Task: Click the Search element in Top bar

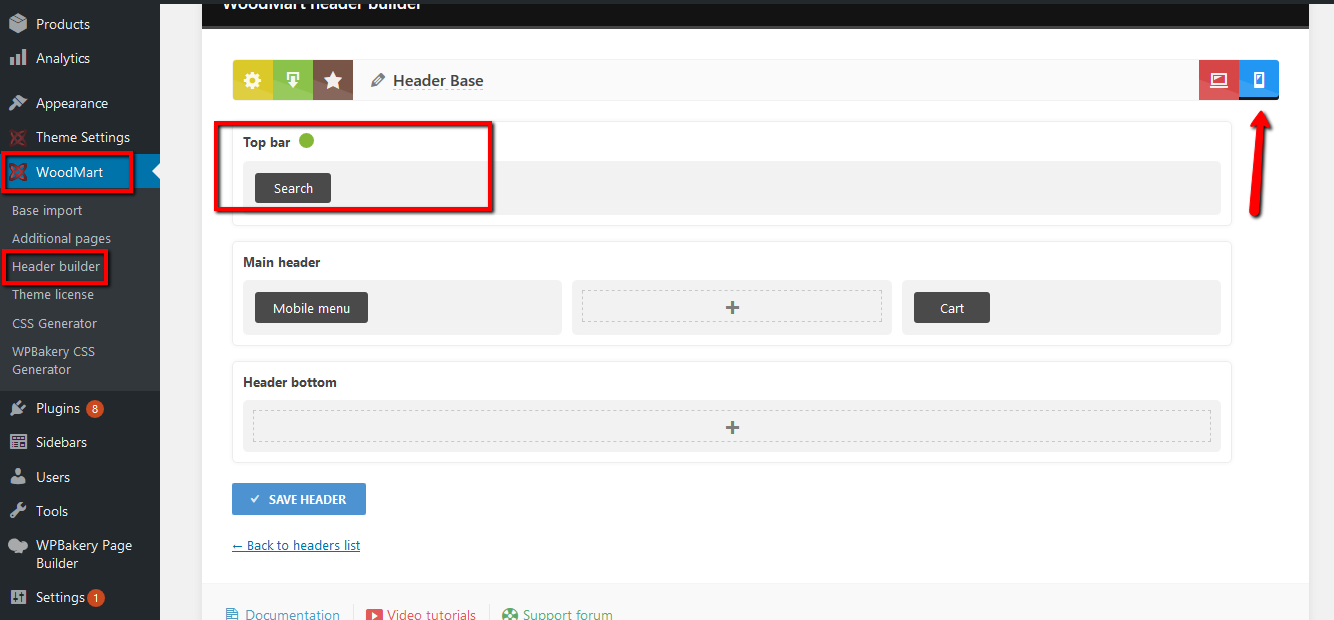Action: (293, 188)
